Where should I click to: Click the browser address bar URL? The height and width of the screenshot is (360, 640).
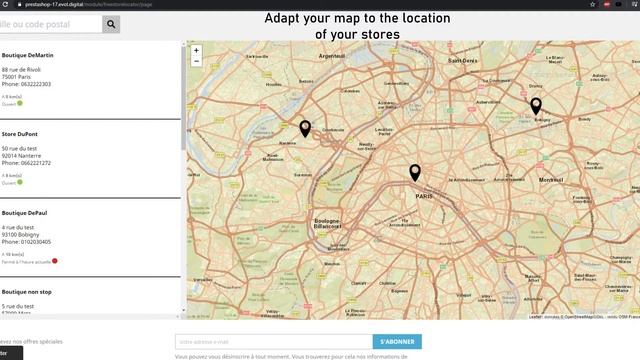[89, 4]
